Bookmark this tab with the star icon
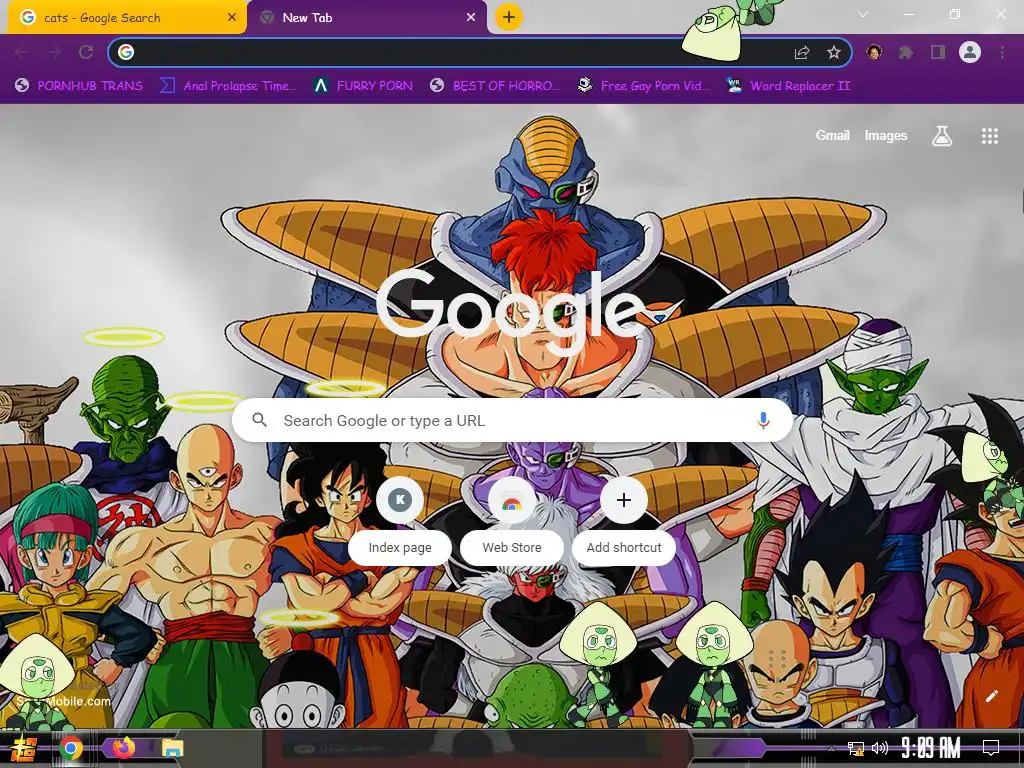 coord(833,52)
